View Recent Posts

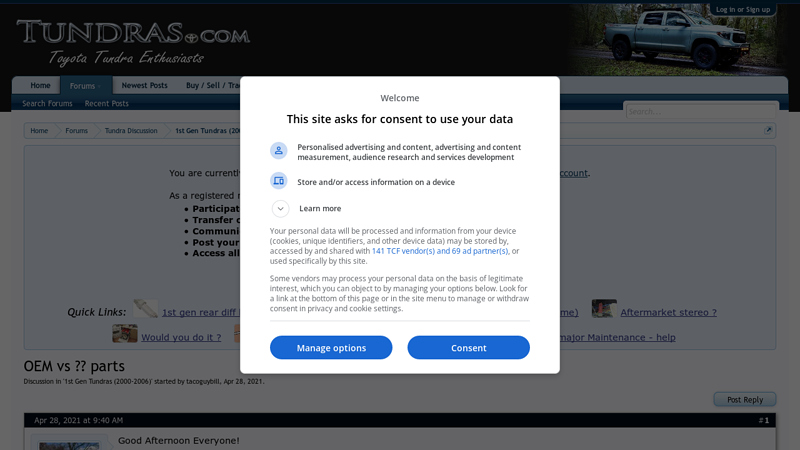click(x=107, y=104)
